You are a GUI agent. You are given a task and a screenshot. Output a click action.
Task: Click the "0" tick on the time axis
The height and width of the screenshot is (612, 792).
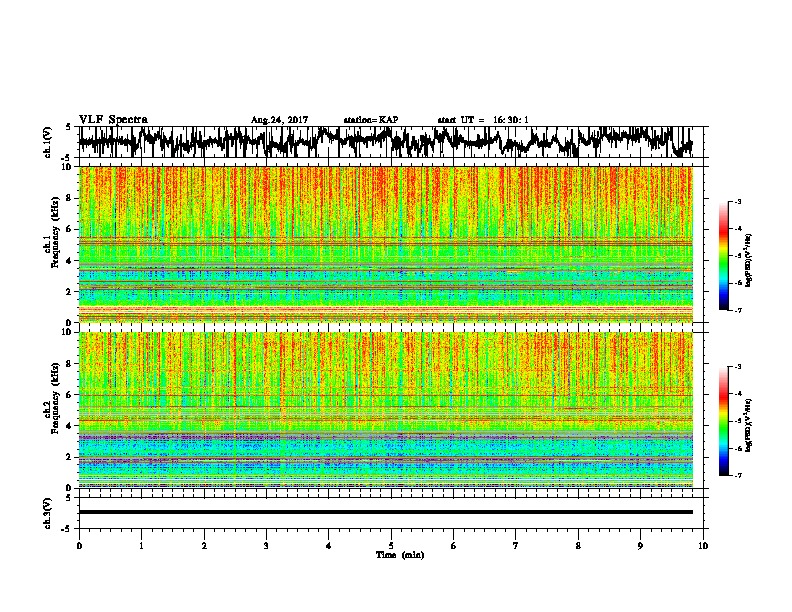click(79, 546)
